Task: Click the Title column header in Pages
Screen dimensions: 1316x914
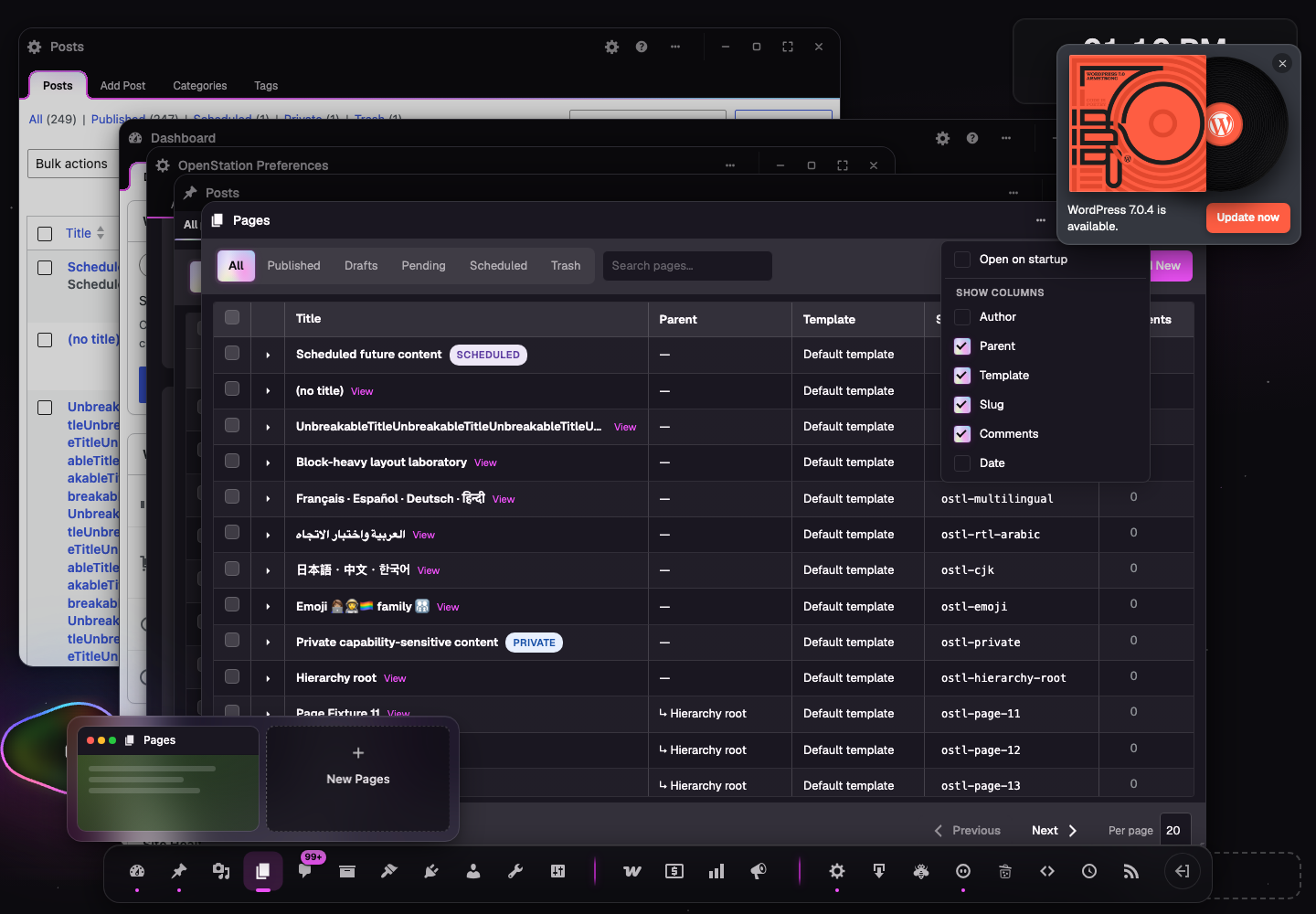Action: (x=309, y=319)
